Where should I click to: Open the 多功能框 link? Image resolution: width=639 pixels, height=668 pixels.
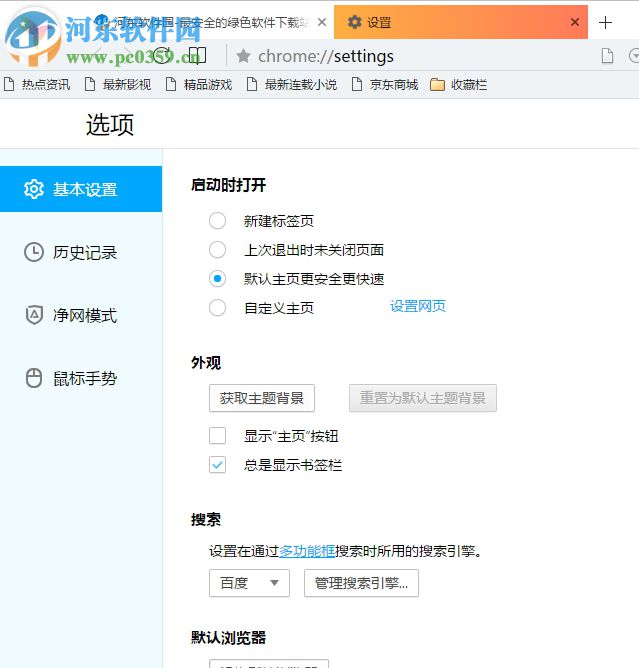pos(307,551)
